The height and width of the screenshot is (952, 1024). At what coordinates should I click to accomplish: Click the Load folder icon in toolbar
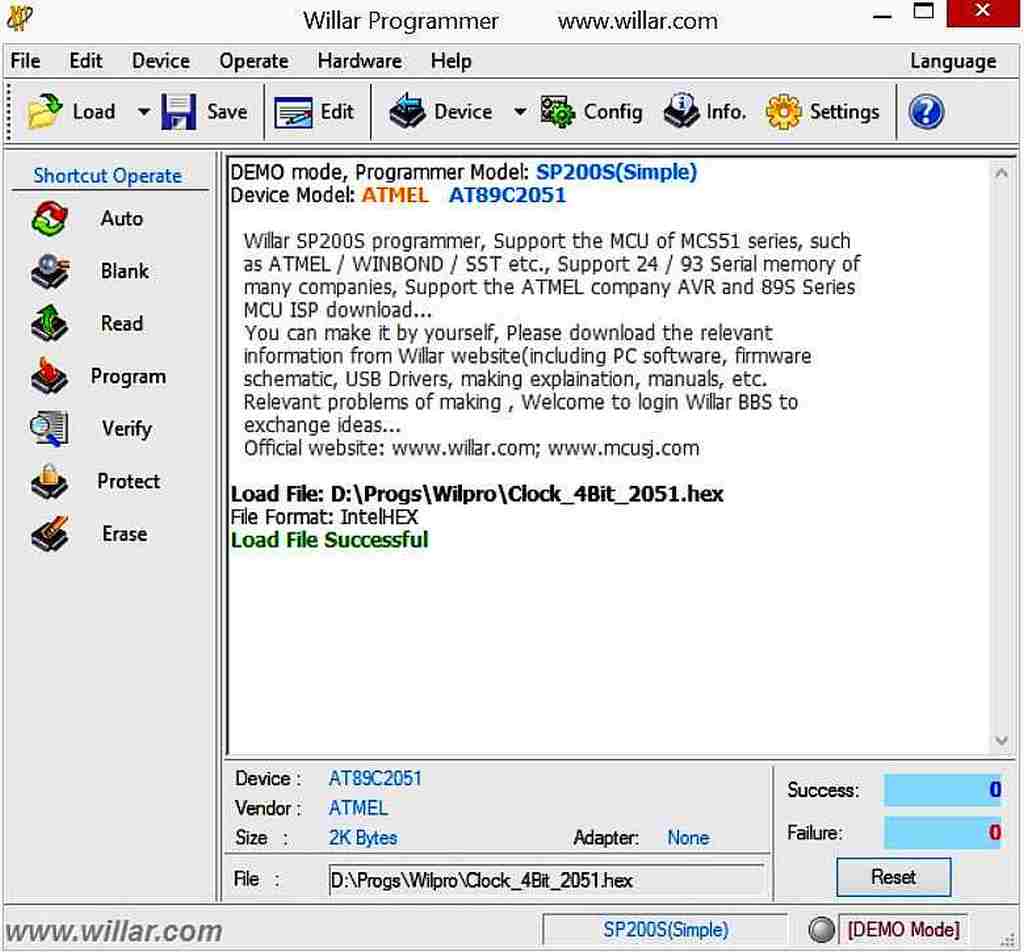point(44,112)
